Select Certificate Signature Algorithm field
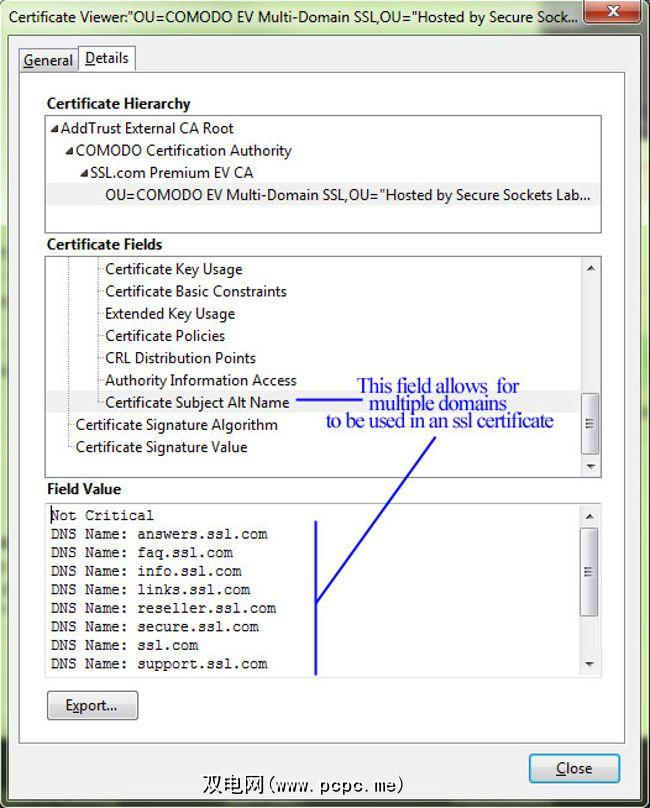Image resolution: width=650 pixels, height=808 pixels. [x=177, y=425]
